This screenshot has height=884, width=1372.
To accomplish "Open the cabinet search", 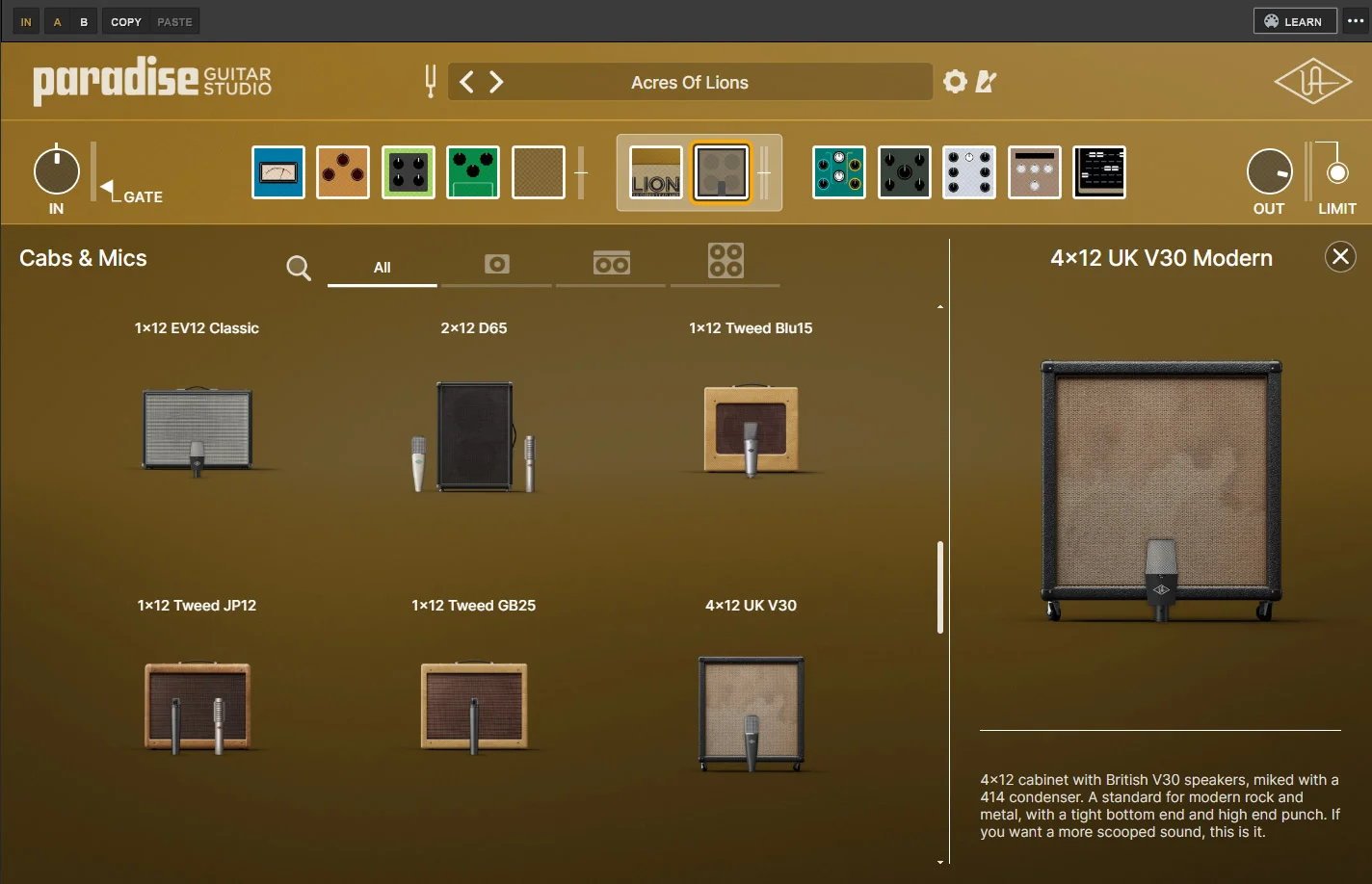I will point(299,268).
